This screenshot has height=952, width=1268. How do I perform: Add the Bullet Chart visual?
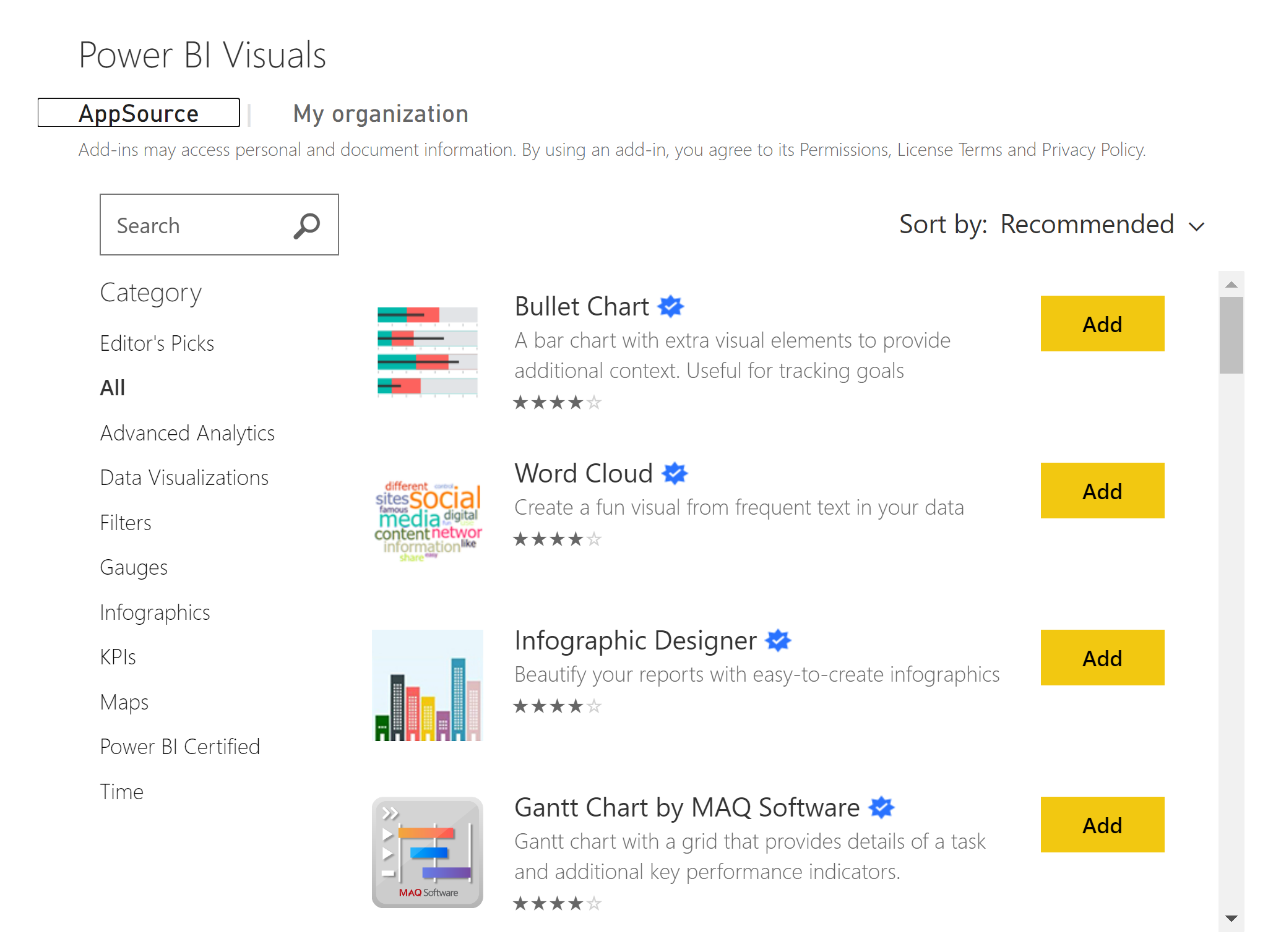(1102, 324)
